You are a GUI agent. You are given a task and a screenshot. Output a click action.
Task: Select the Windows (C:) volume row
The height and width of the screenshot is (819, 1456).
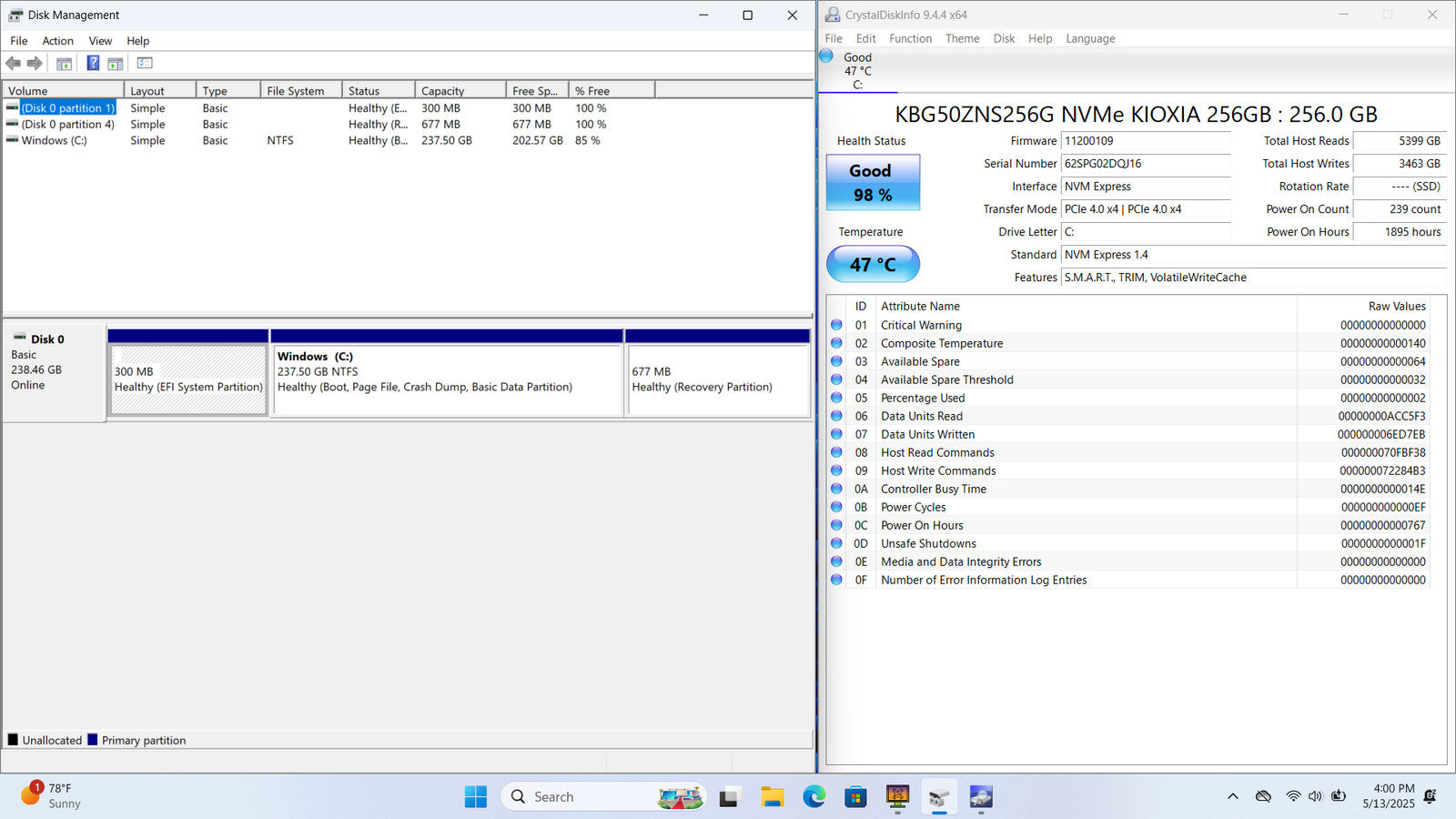point(55,141)
